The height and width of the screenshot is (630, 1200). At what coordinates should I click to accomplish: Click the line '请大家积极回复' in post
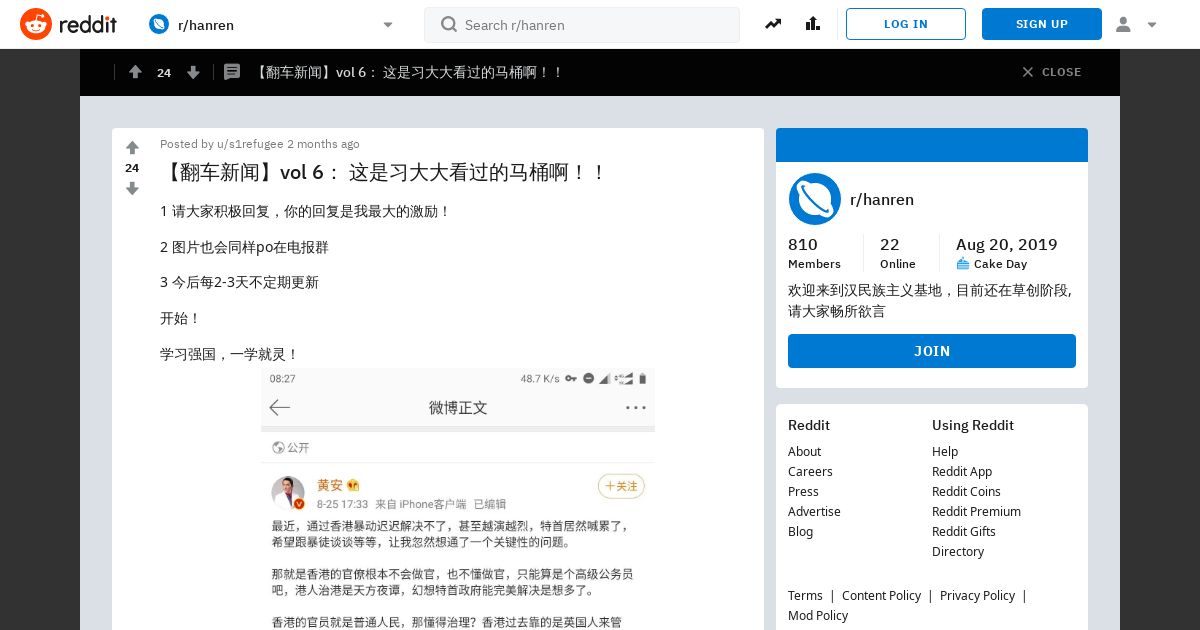(306, 211)
